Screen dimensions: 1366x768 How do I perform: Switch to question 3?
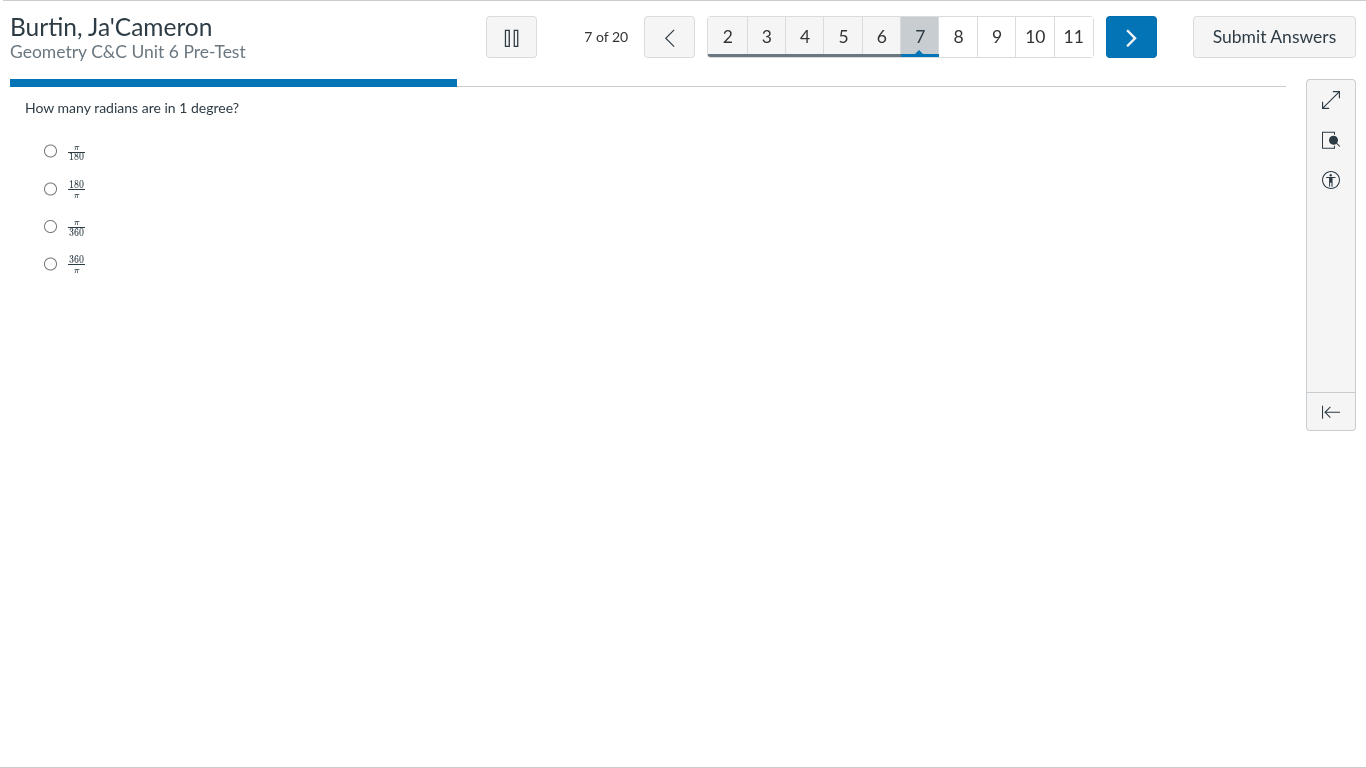766,37
